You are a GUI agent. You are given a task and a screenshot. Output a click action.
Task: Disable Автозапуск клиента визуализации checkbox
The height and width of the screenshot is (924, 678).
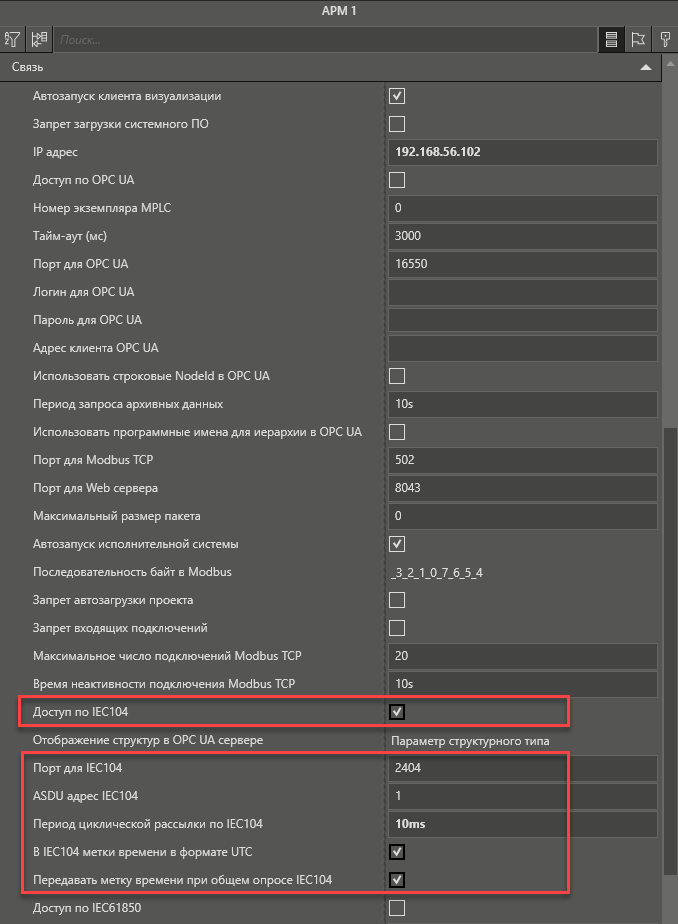(x=396, y=96)
